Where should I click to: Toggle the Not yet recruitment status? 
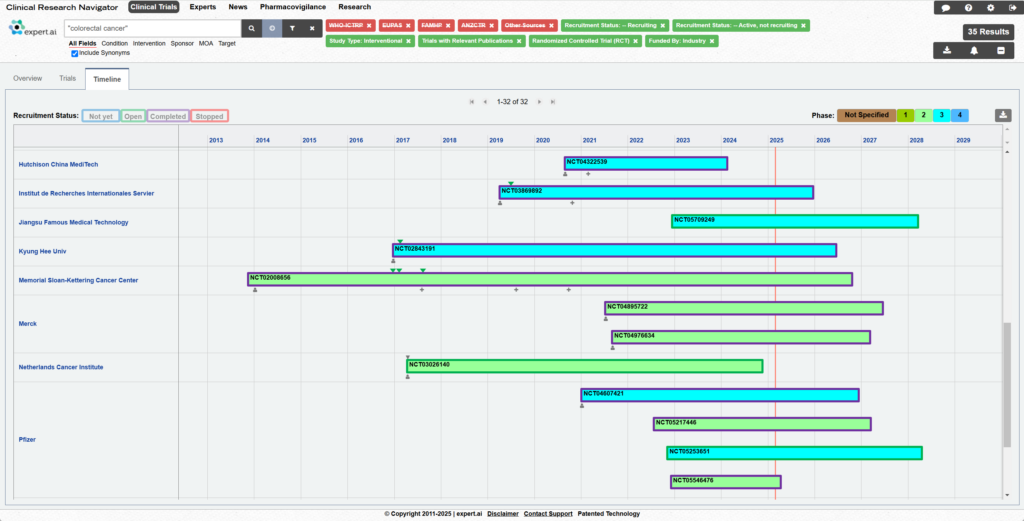101,116
